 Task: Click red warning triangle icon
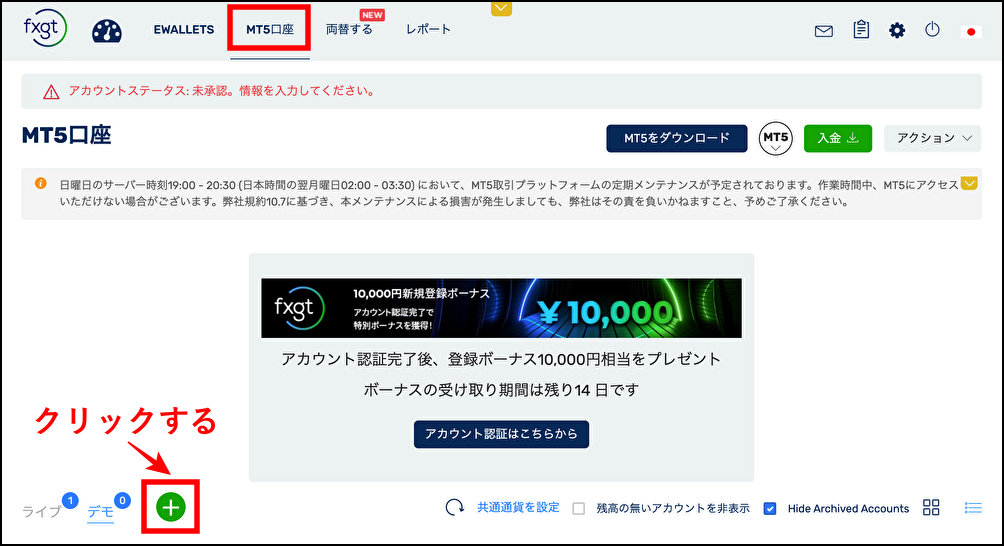51,92
